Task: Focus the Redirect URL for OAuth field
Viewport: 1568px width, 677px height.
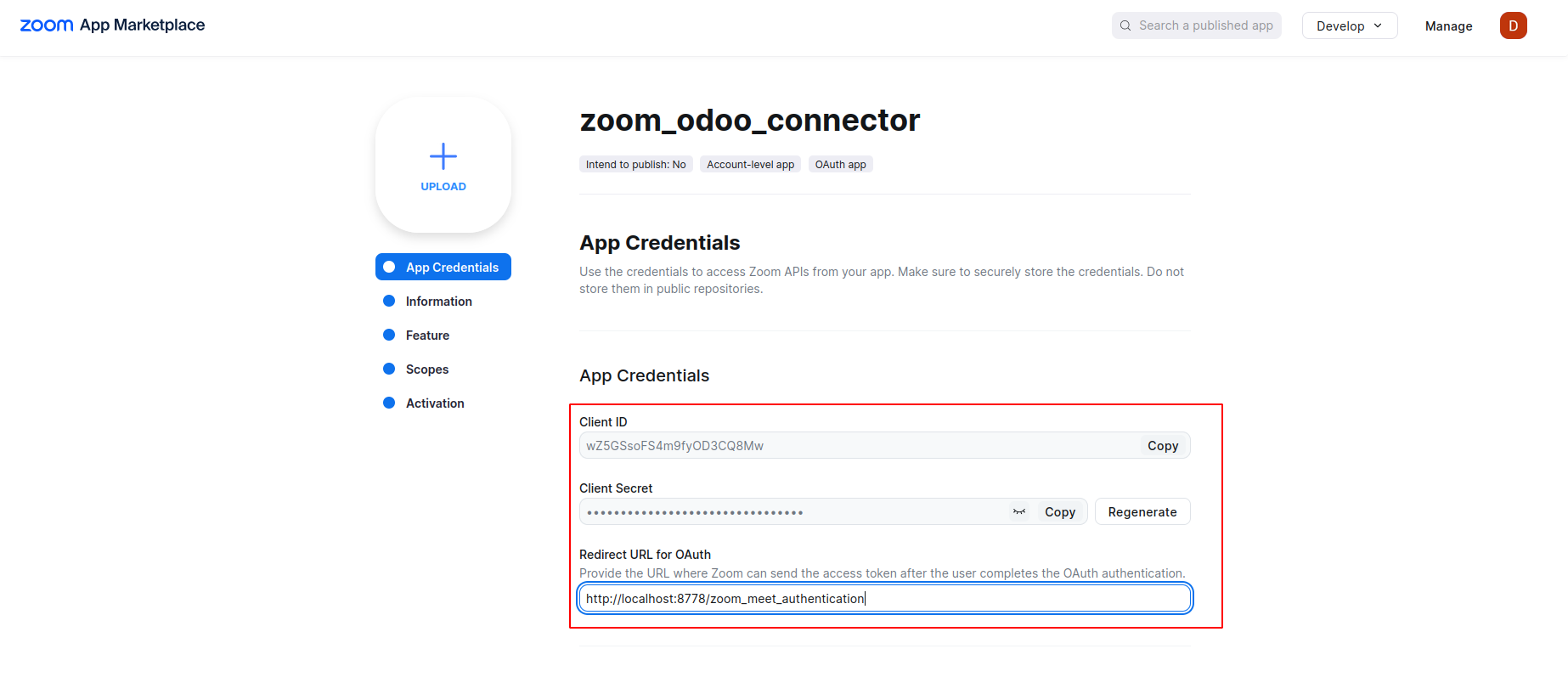Action: coord(883,599)
